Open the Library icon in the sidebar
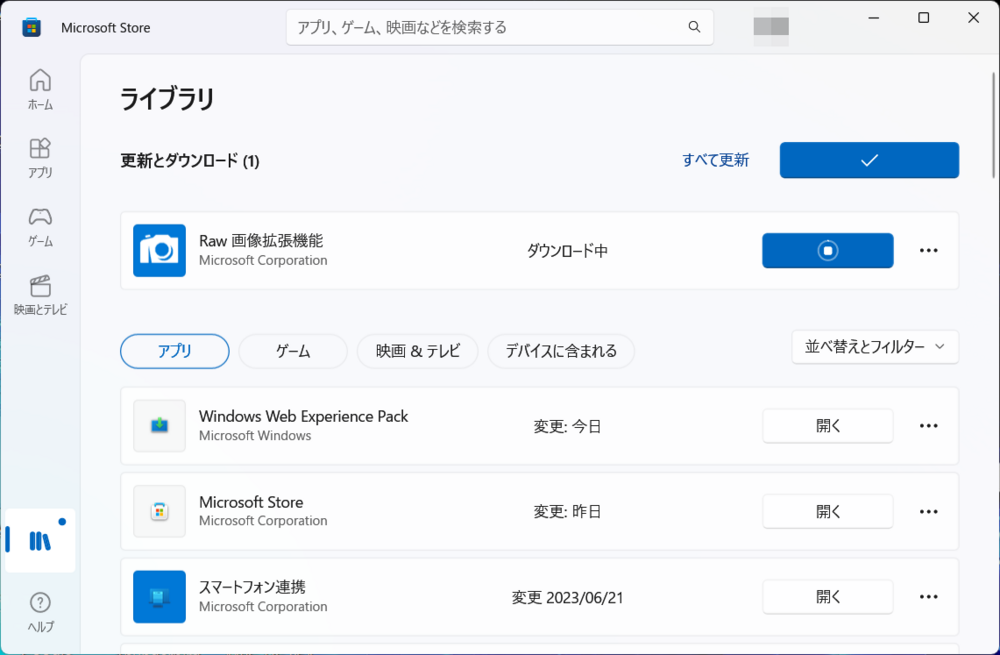Screen dimensions: 1000x655 (x=40, y=541)
